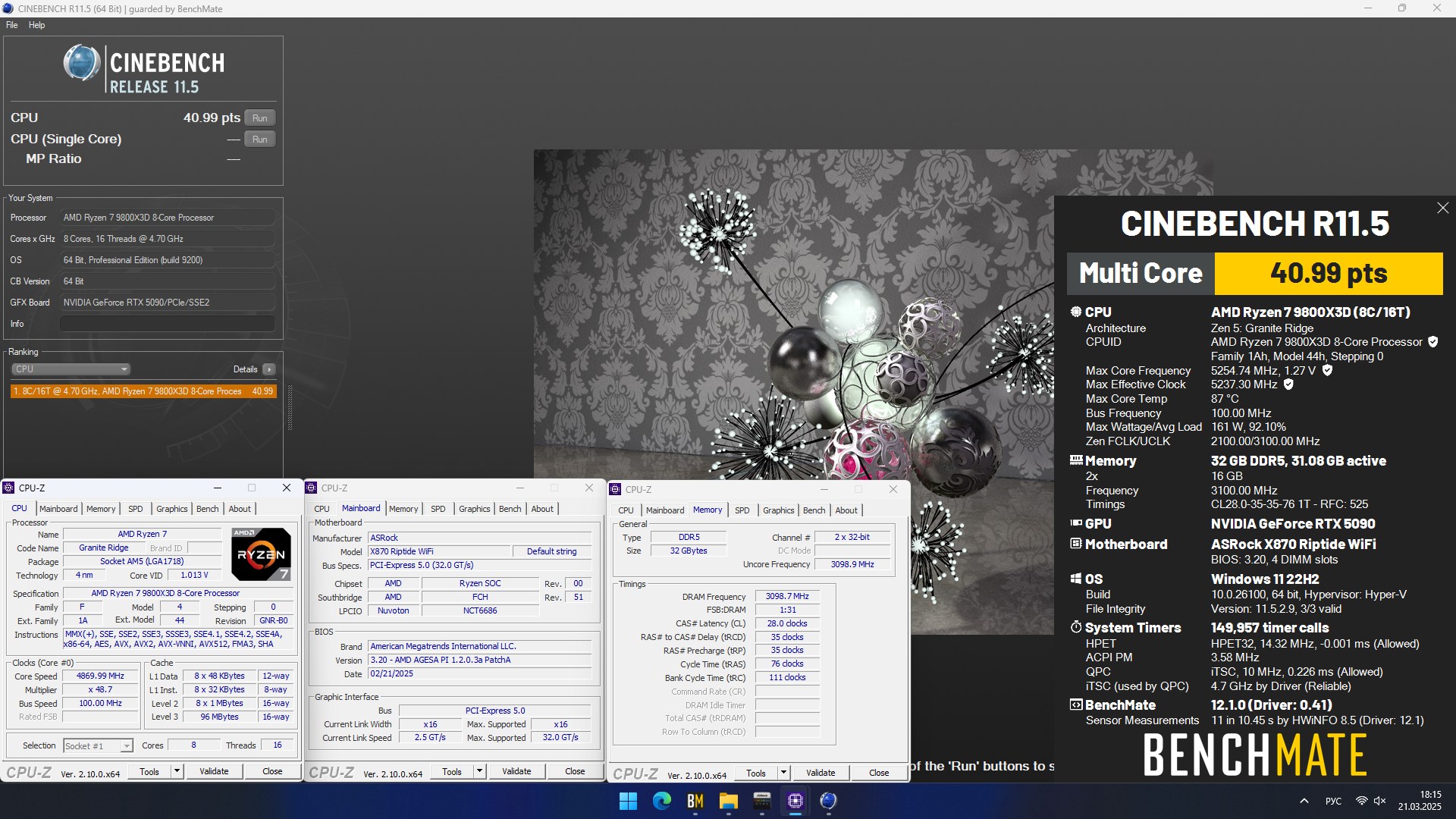The image size is (1456, 819).
Task: Click Tools button in Memory CPU-Z window
Action: [756, 773]
